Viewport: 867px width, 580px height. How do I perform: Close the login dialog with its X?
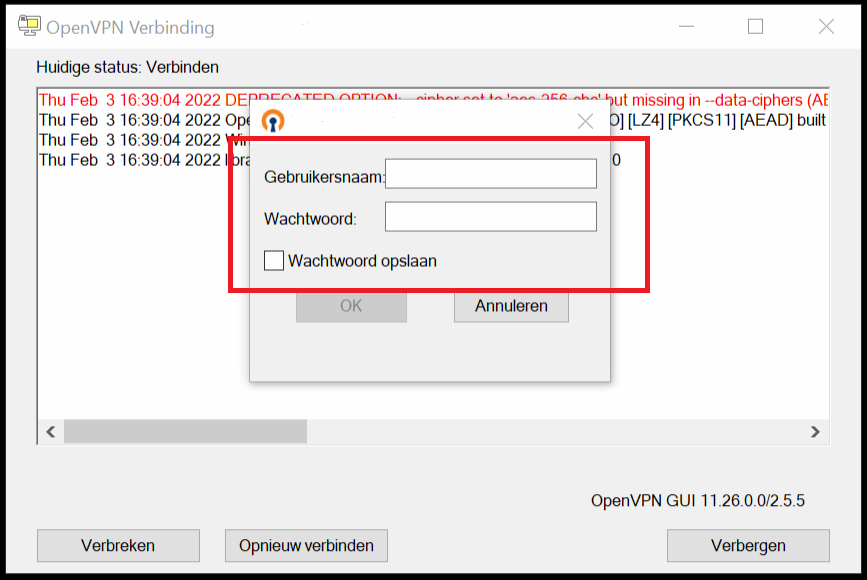point(586,122)
